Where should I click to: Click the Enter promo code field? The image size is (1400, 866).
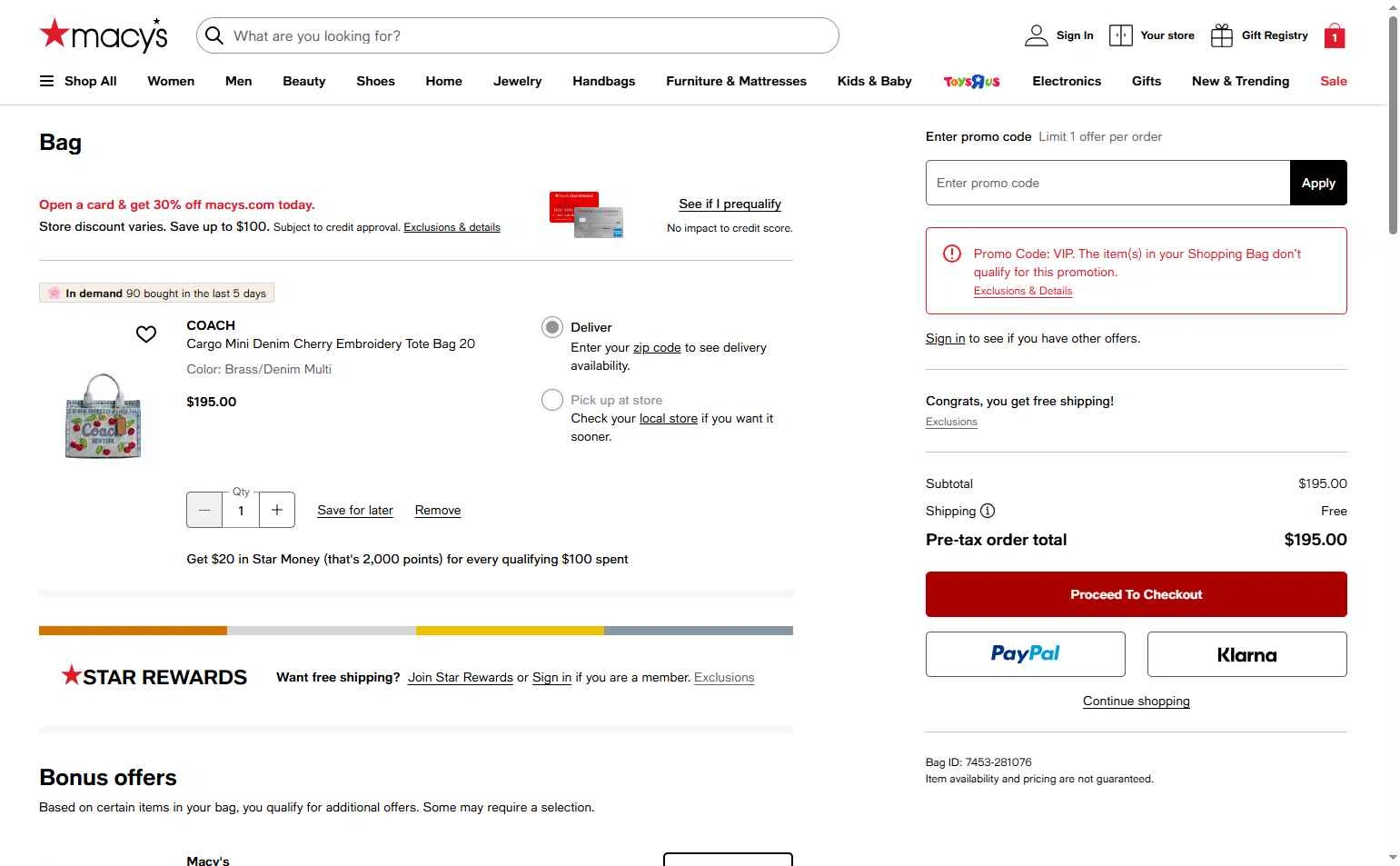click(1108, 183)
